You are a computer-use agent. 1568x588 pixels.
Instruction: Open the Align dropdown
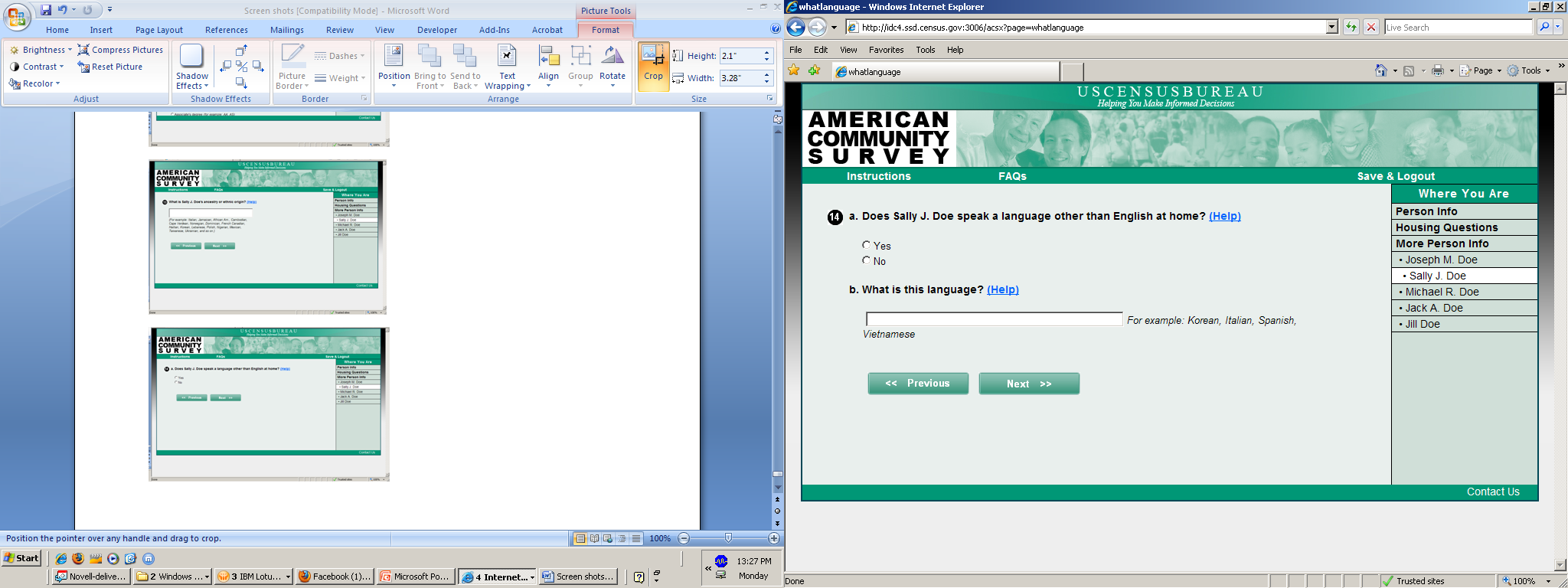coord(548,67)
